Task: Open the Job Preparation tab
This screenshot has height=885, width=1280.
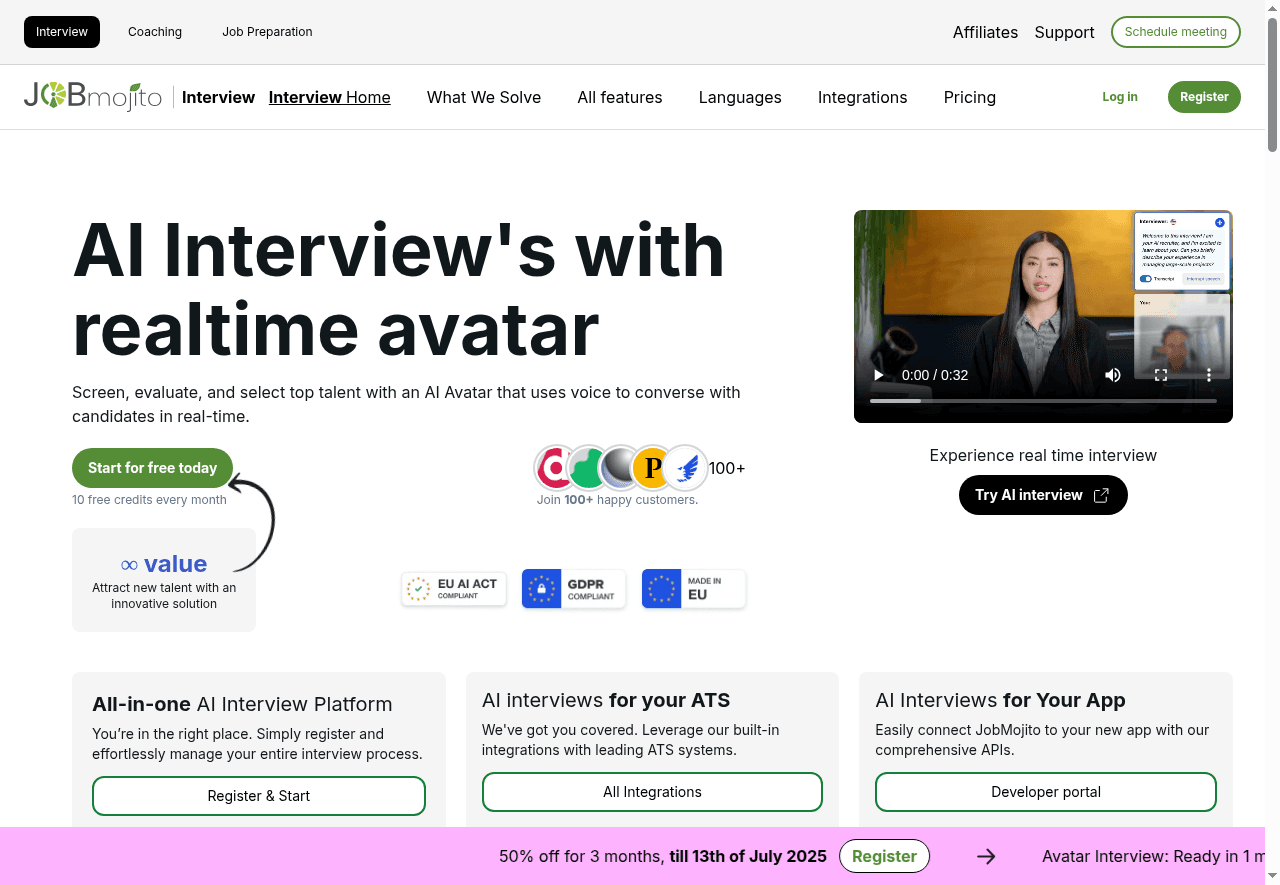Action: 267,32
